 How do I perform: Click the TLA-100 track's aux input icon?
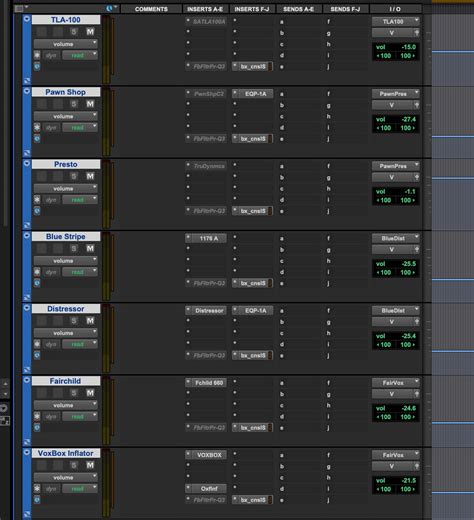[x=27, y=19]
